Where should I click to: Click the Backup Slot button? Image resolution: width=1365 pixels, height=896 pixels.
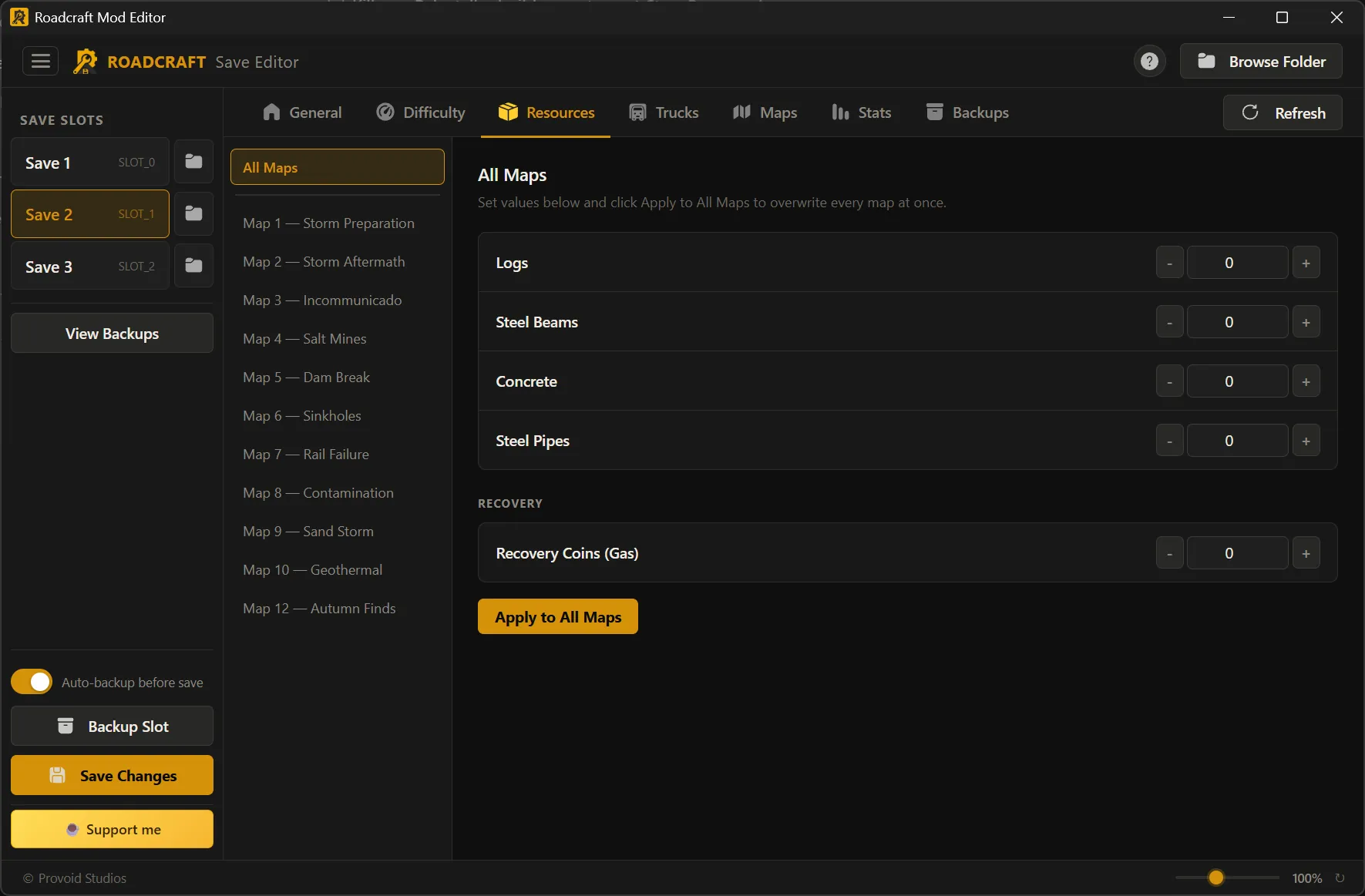112,726
